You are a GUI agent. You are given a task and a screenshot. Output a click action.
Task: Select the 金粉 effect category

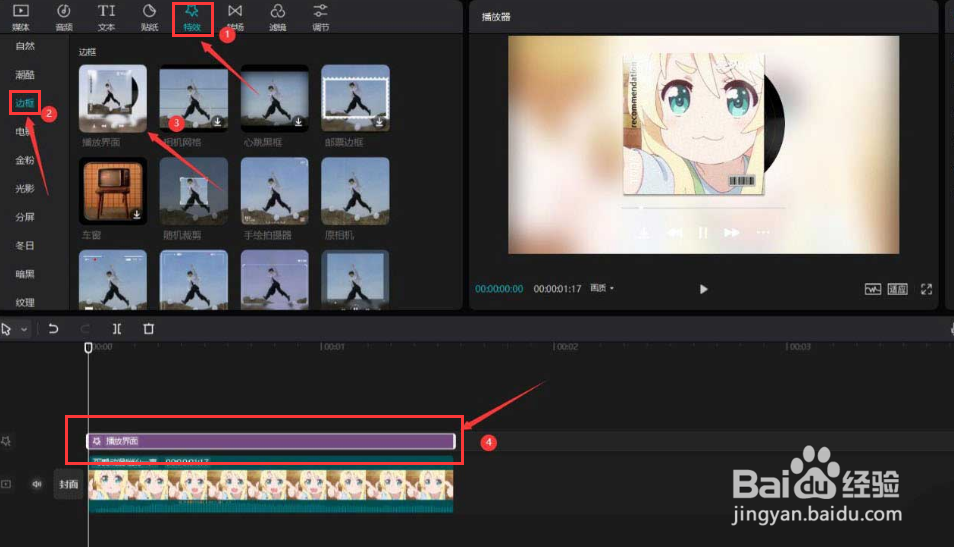coord(25,160)
